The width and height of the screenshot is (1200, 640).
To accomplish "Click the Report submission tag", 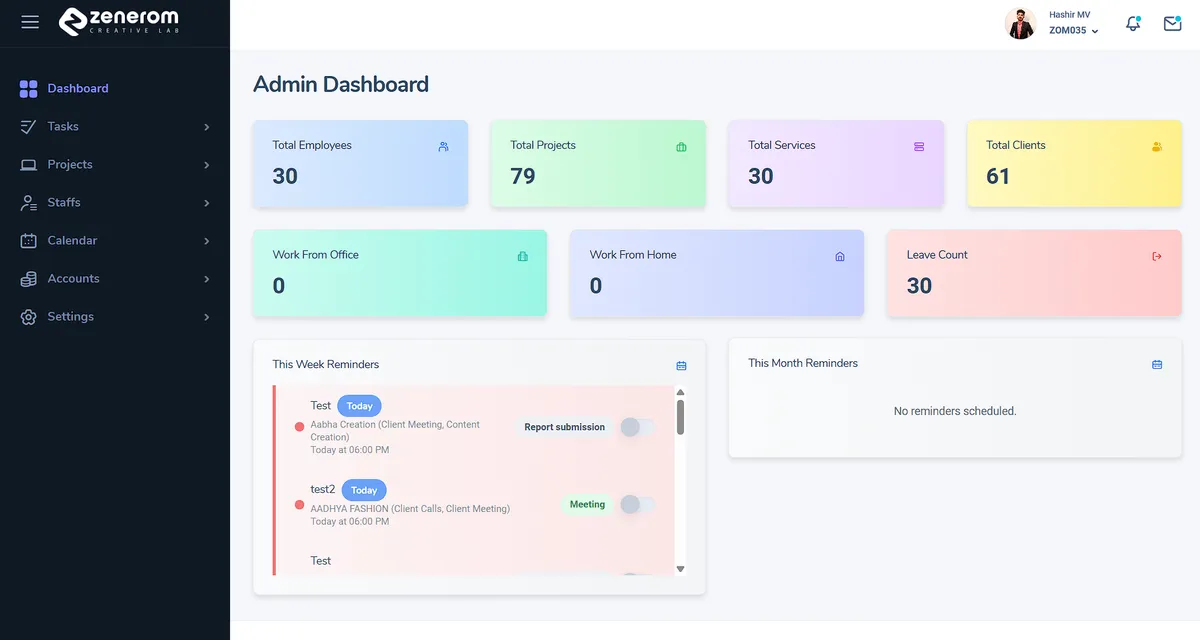I will pyautogui.click(x=565, y=427).
